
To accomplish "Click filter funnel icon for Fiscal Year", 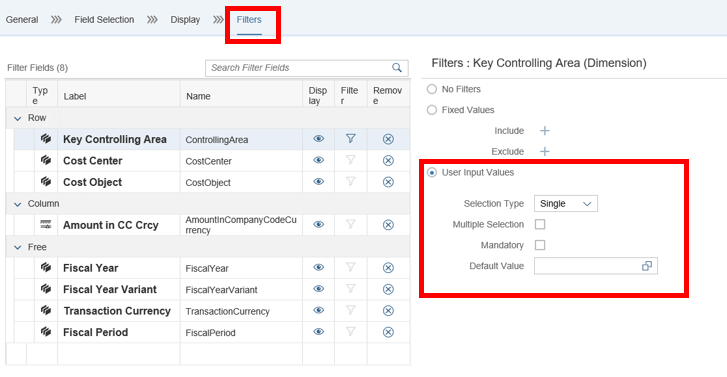I will (x=351, y=267).
